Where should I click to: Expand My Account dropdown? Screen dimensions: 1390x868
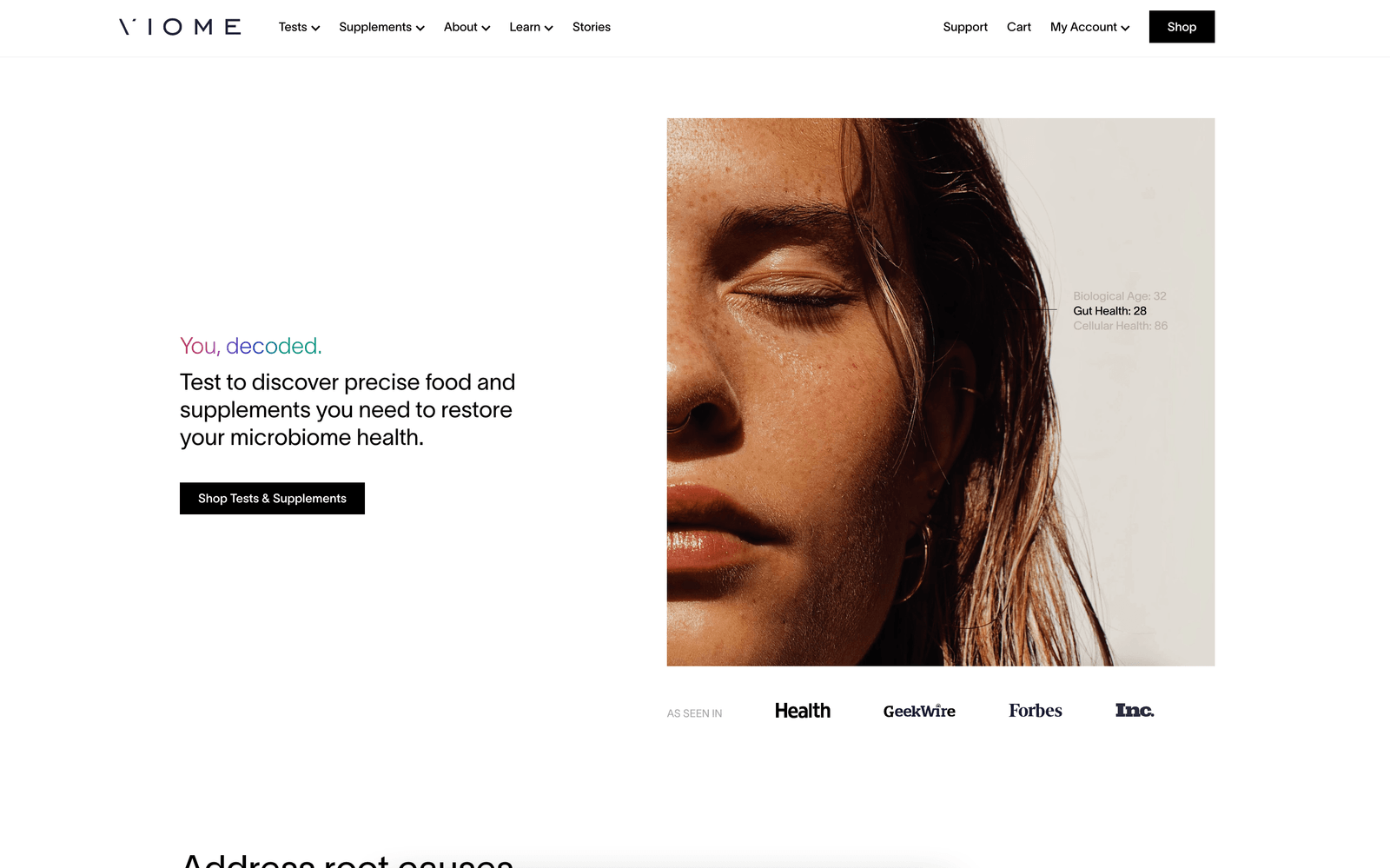point(1089,27)
